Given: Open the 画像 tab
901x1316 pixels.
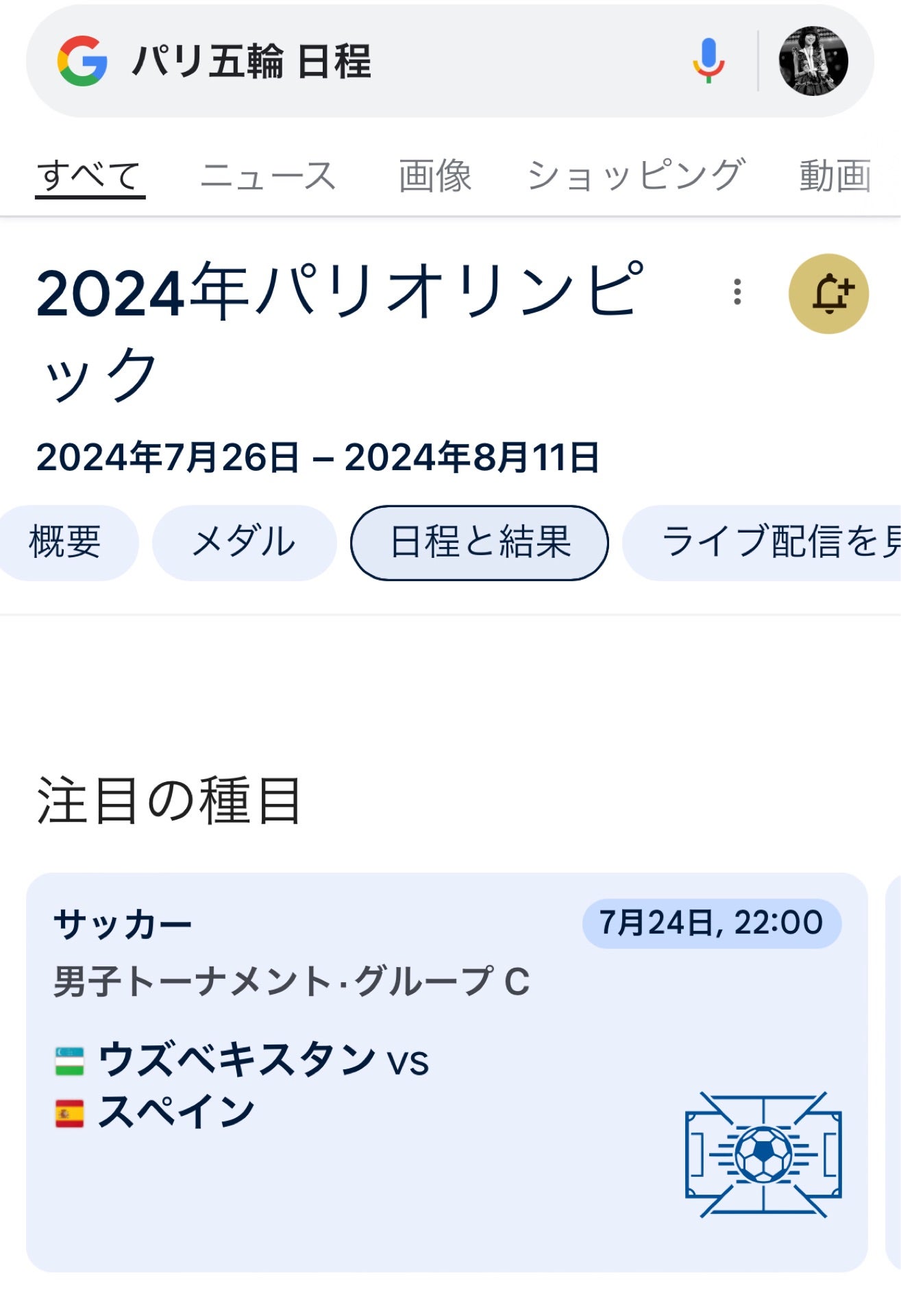Looking at the screenshot, I should (435, 175).
